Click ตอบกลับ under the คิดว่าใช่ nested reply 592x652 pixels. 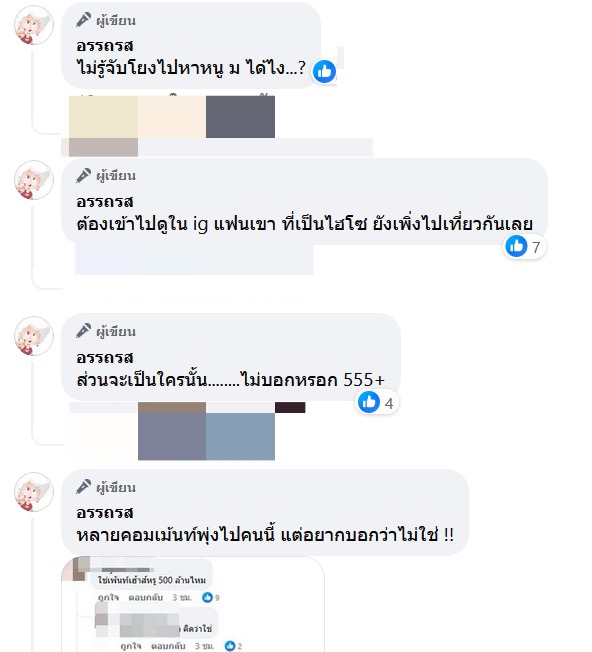tap(168, 646)
